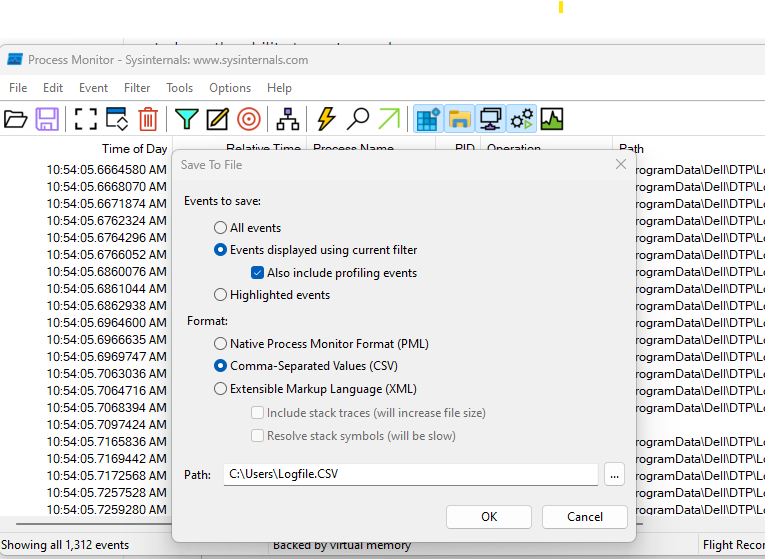Open the Options menu
This screenshot has height=559, width=765.
coord(230,88)
